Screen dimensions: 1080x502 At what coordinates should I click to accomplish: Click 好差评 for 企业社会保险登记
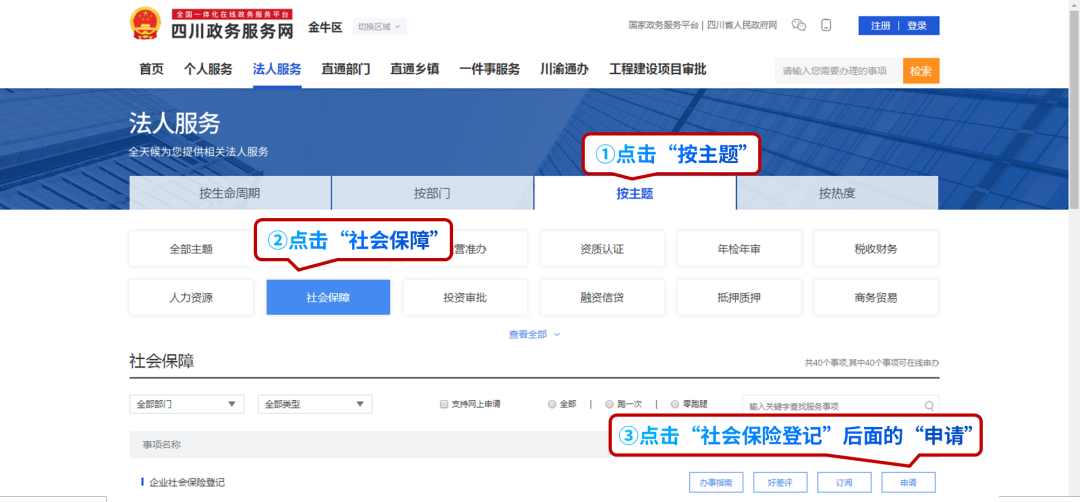coord(780,483)
